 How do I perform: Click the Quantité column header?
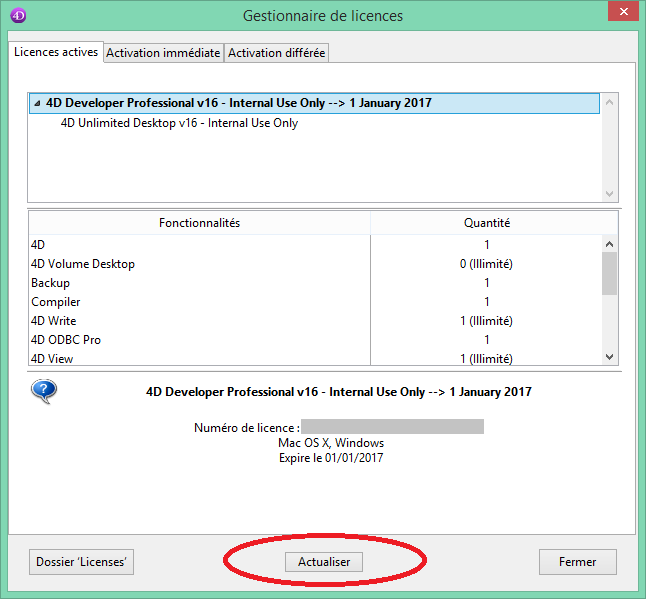(x=487, y=223)
